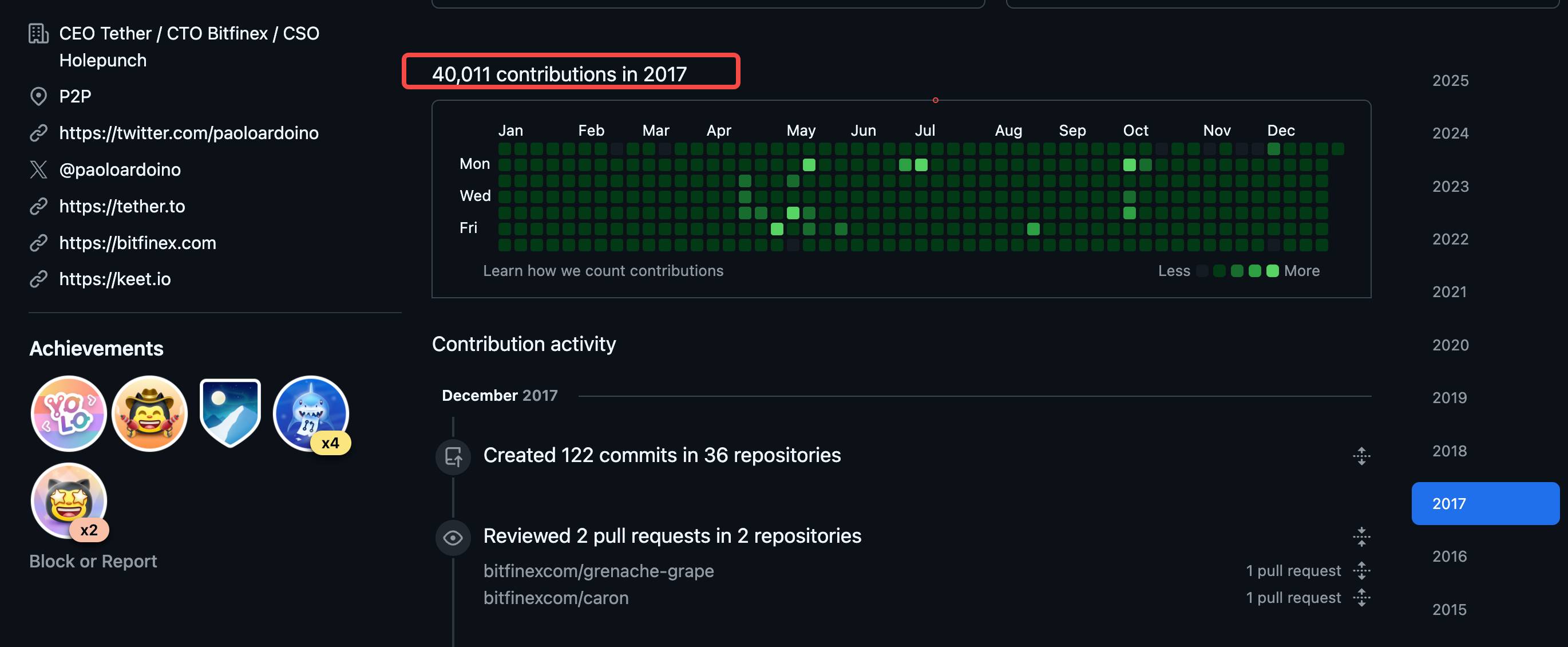Click the YOLO achievement badge
The height and width of the screenshot is (647, 1568).
pyautogui.click(x=68, y=413)
